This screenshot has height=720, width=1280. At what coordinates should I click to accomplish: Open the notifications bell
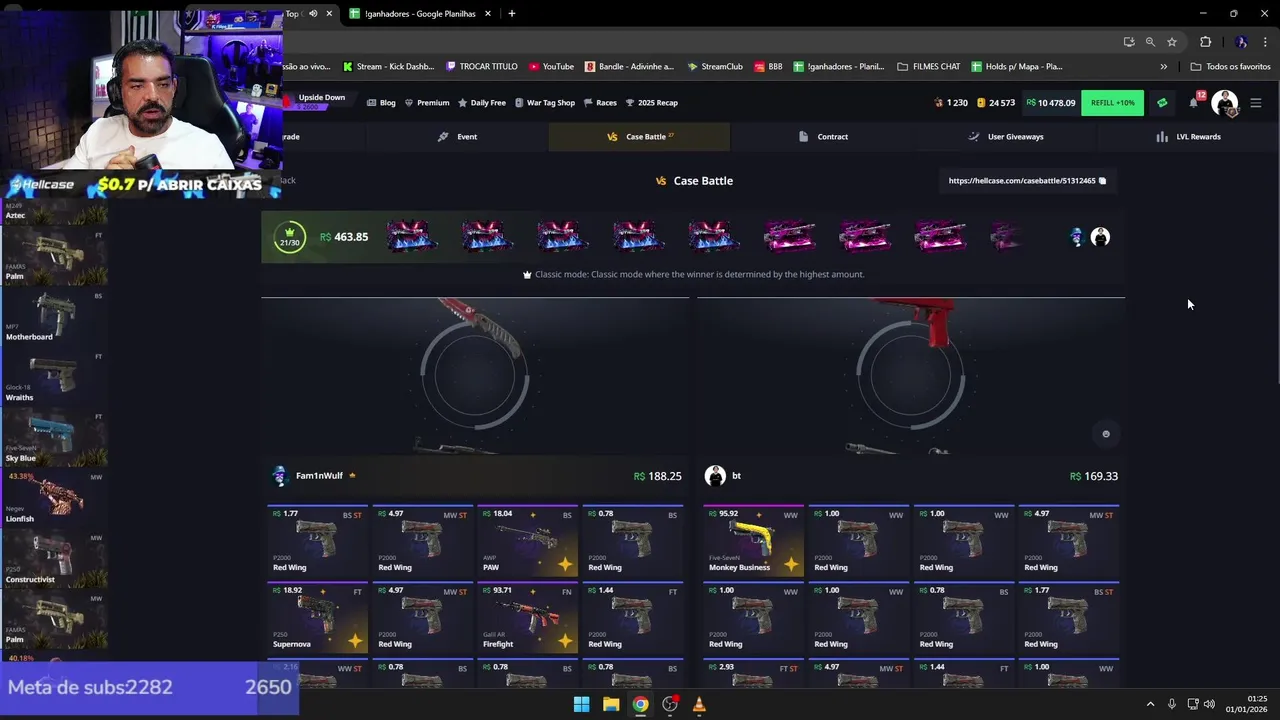click(1194, 102)
